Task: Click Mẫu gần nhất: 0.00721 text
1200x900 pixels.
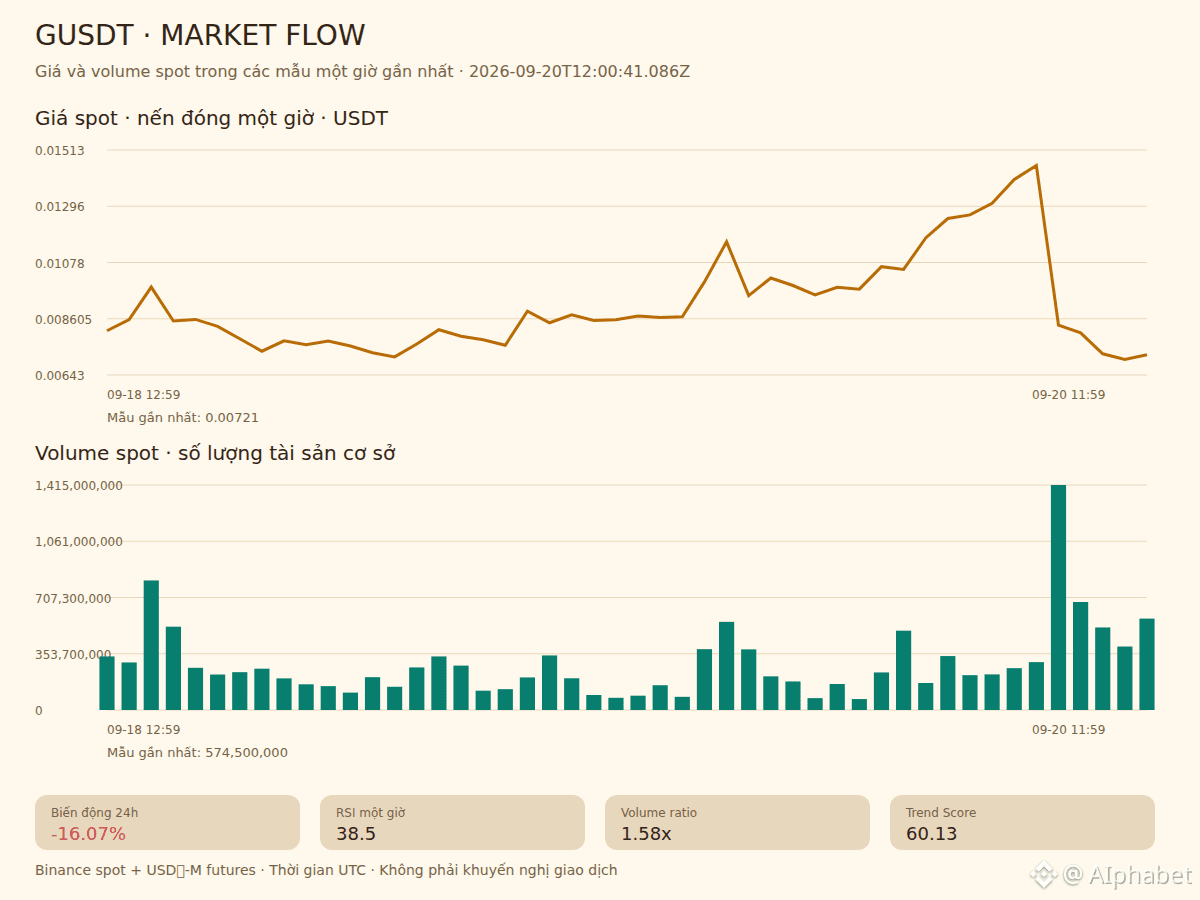Action: [183, 418]
